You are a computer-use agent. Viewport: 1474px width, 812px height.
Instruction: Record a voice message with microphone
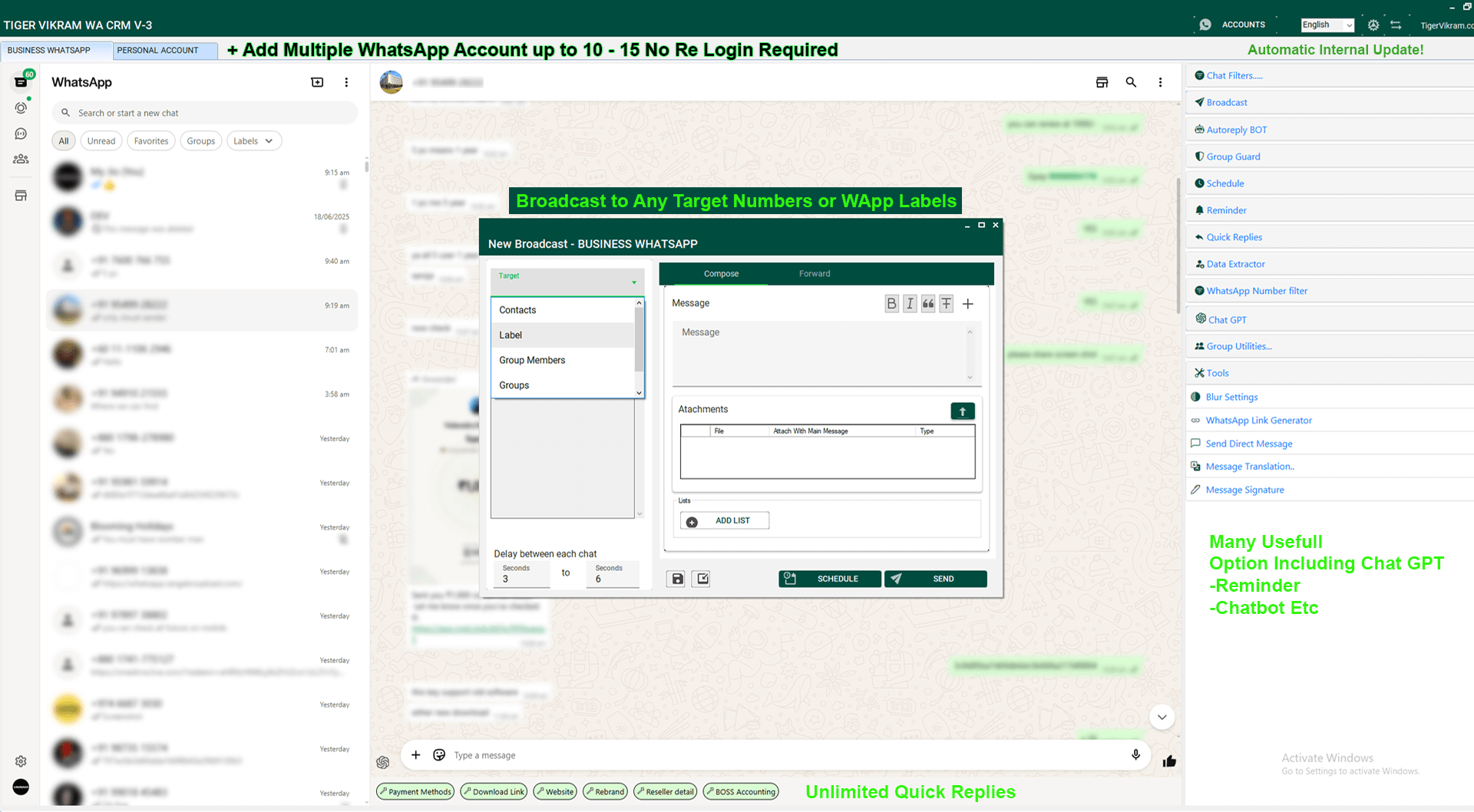coord(1135,755)
